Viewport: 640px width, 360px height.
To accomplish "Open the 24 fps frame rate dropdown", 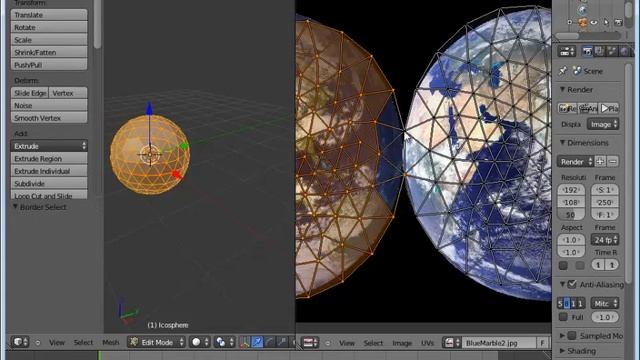I will [x=605, y=240].
